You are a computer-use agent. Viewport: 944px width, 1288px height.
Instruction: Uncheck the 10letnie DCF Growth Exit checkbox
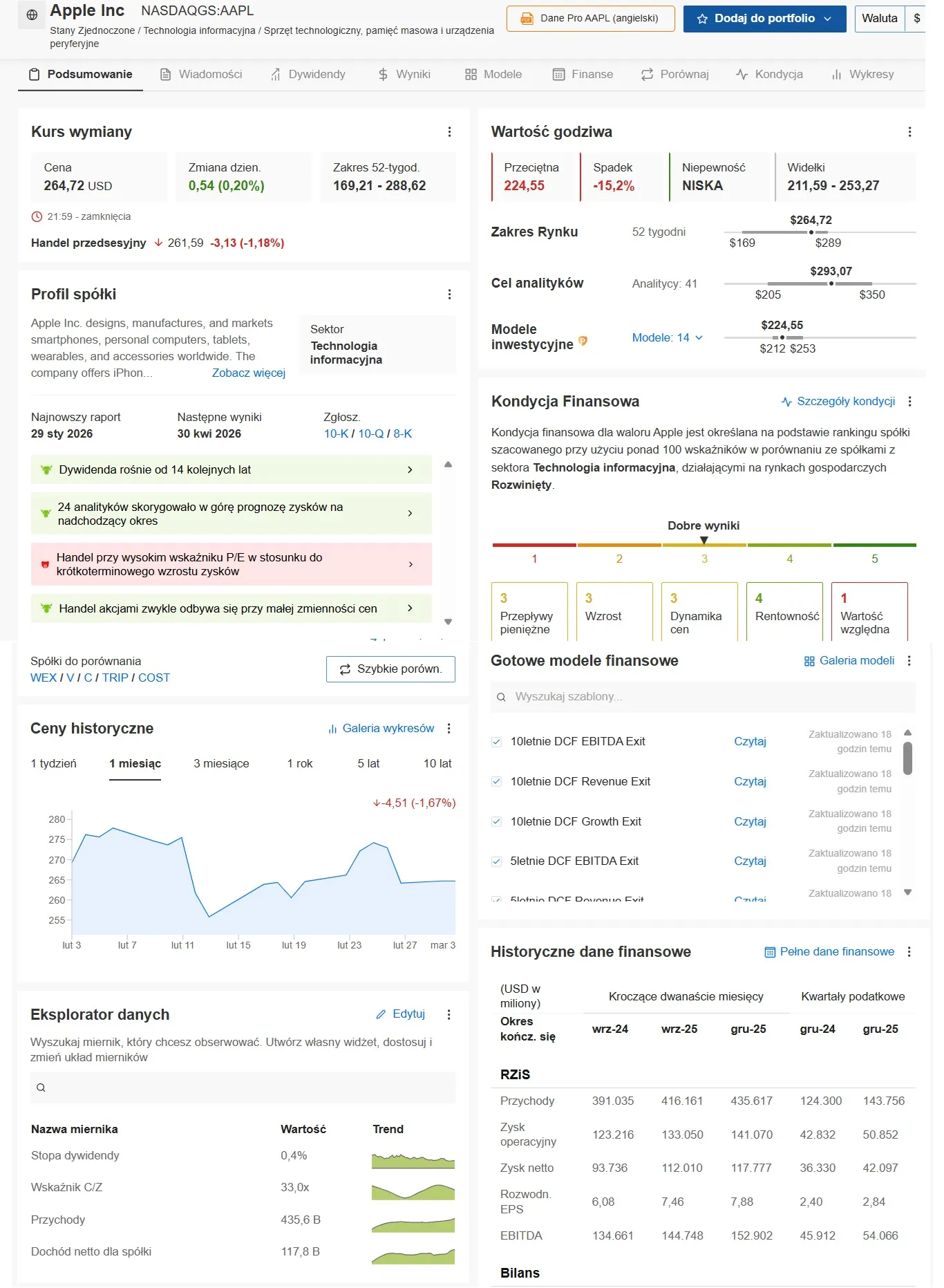496,822
